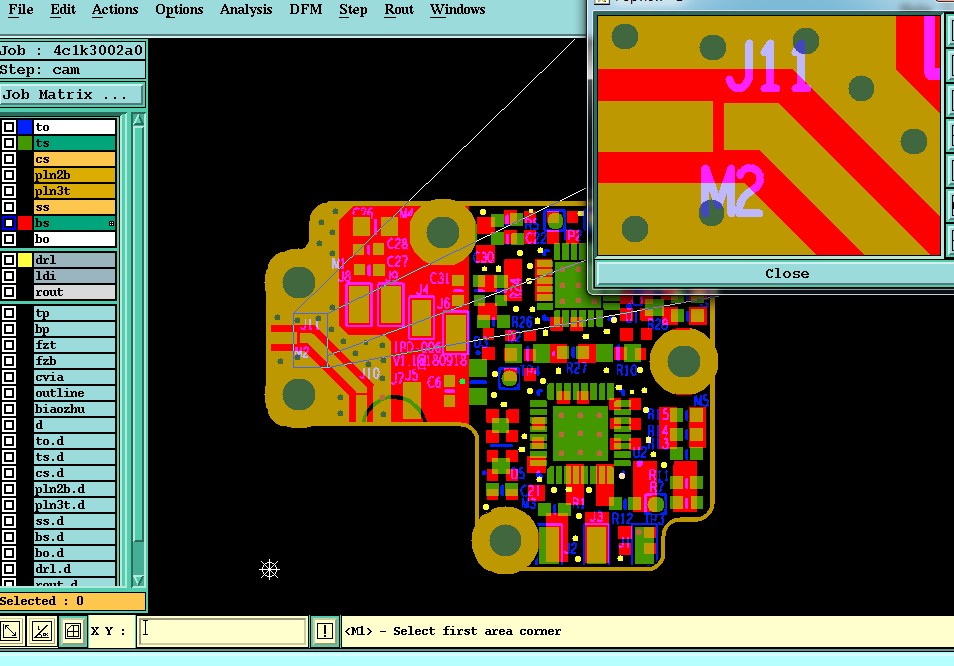
Task: Open the Rout menu
Action: click(399, 10)
